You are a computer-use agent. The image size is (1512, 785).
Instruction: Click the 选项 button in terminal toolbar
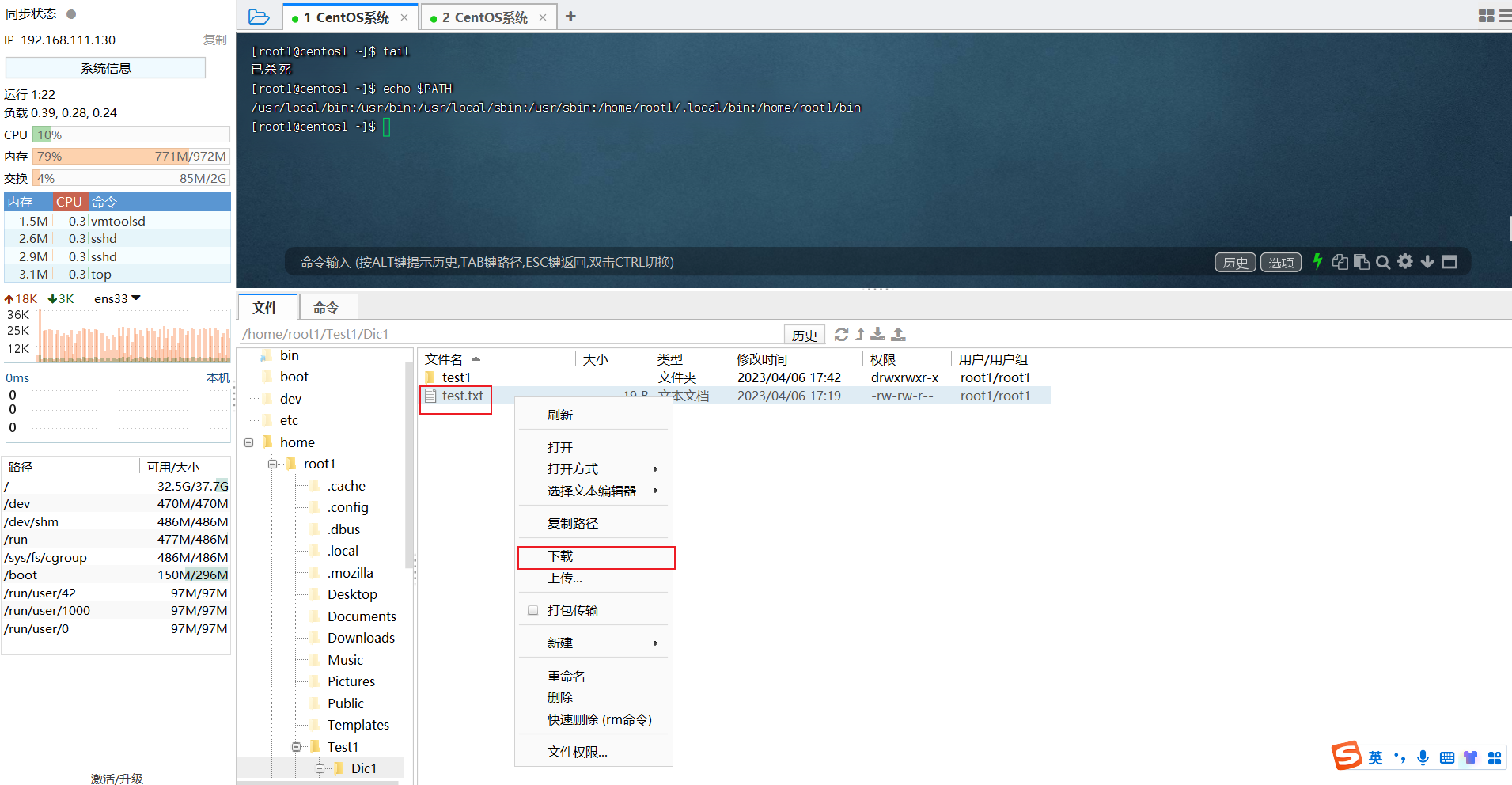(x=1281, y=263)
